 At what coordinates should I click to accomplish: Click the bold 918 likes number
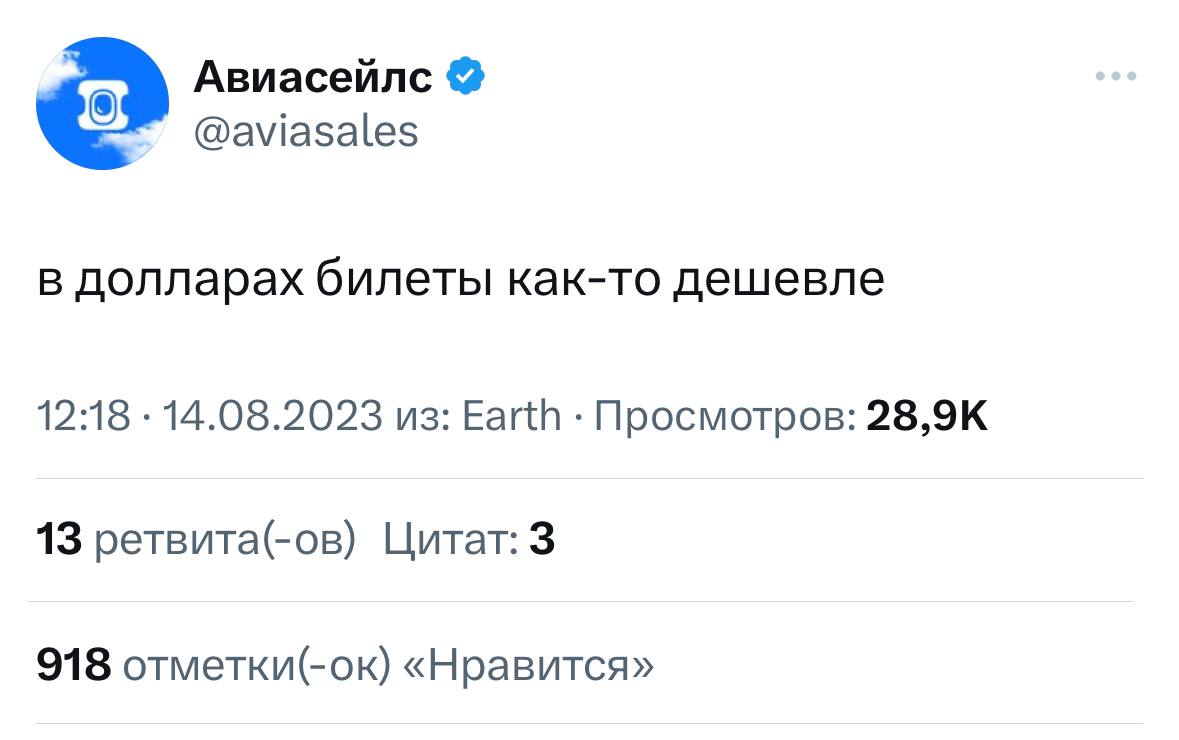click(73, 663)
